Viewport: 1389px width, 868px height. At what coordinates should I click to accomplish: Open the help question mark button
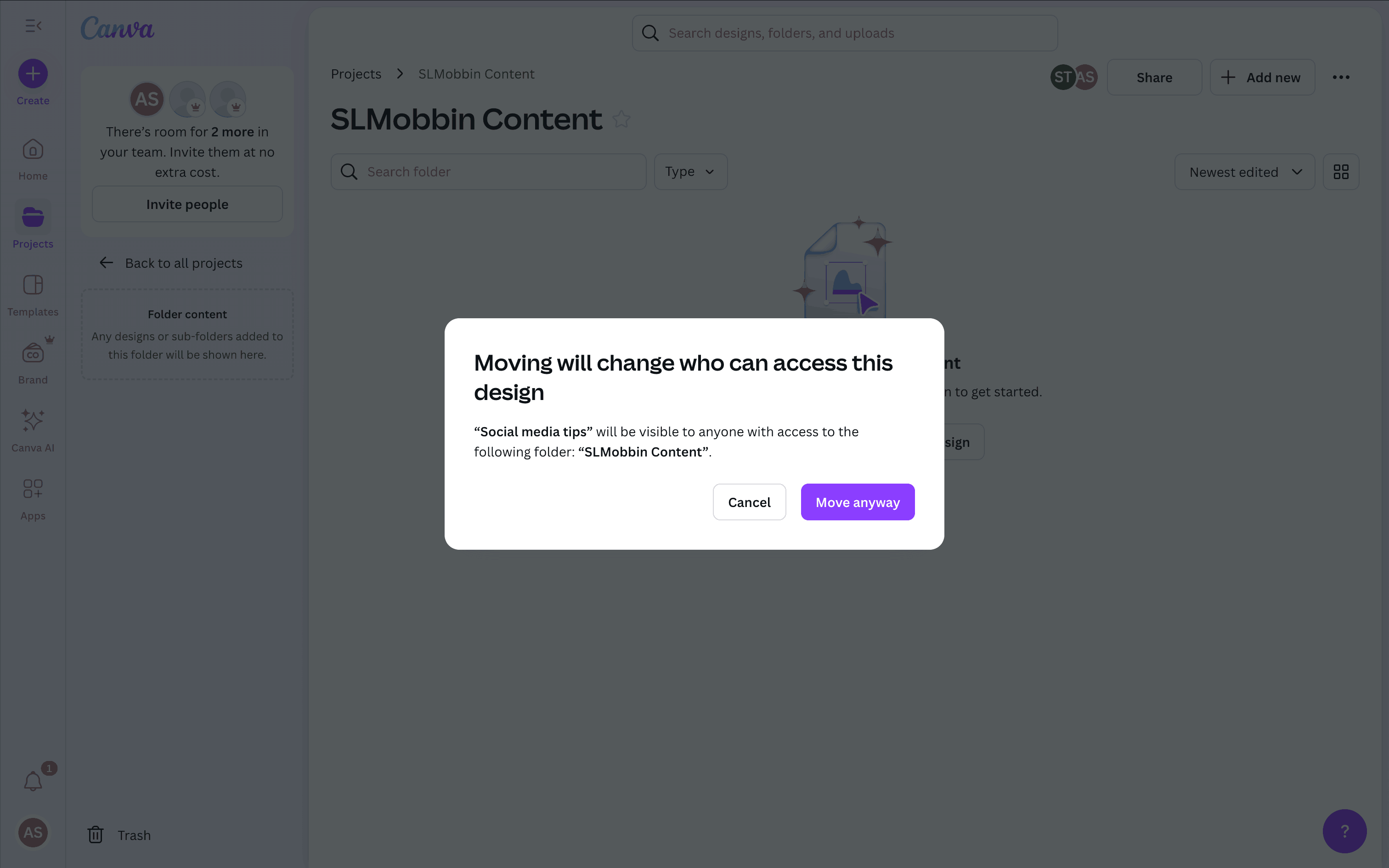coord(1344,831)
